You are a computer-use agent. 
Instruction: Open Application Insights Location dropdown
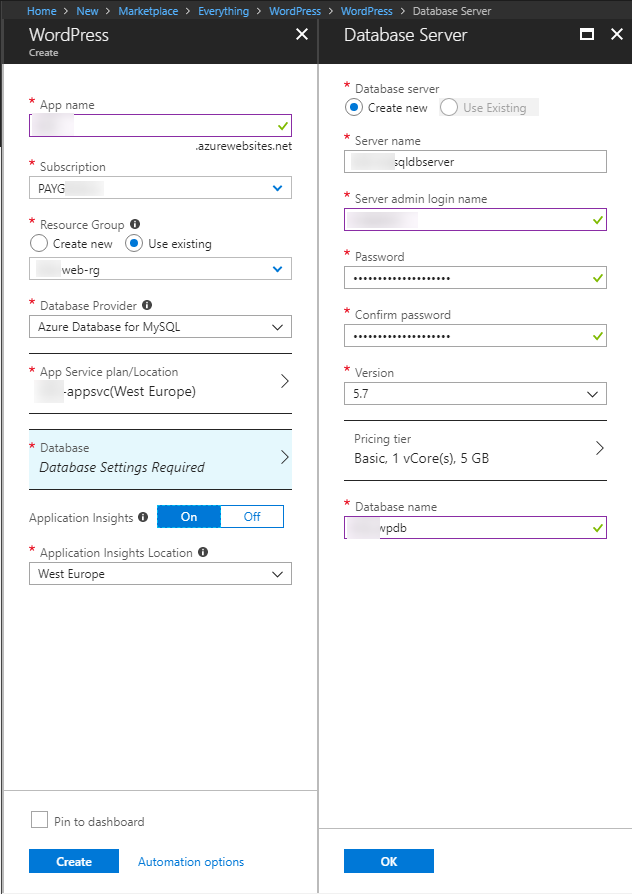pos(160,574)
